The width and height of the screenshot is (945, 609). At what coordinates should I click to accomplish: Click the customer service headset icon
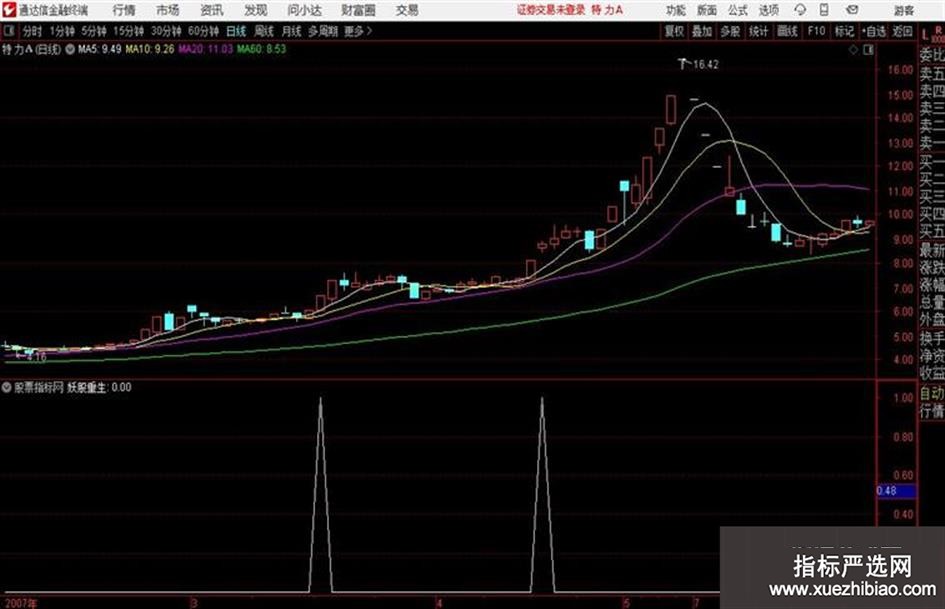(800, 10)
